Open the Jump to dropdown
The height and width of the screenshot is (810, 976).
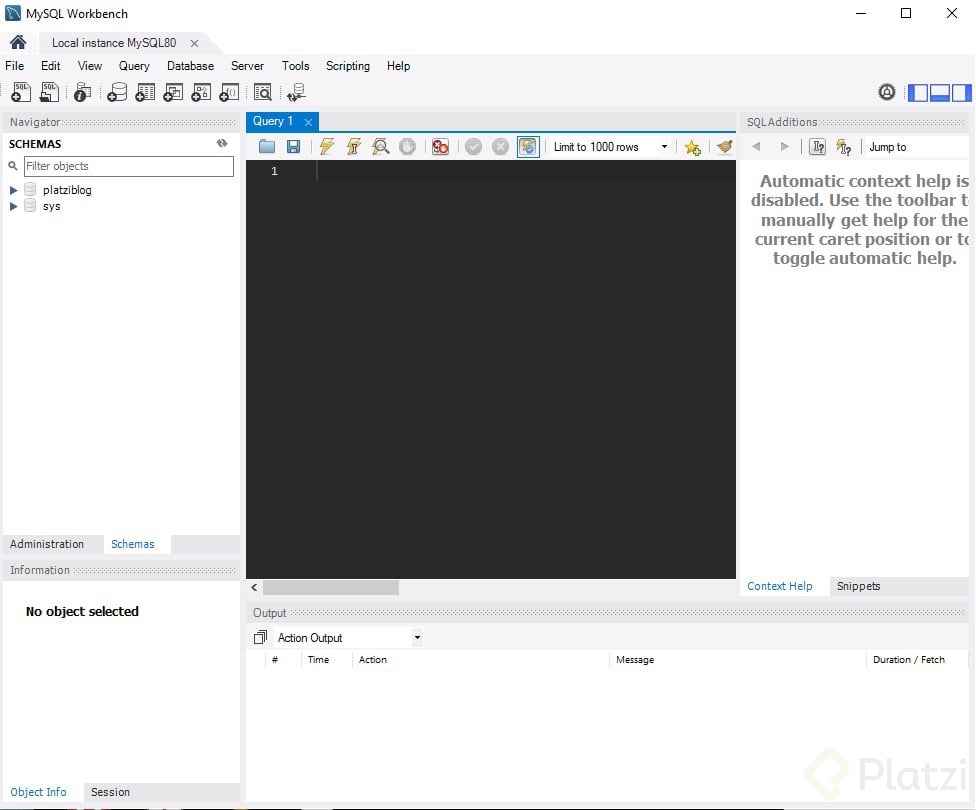[917, 147]
